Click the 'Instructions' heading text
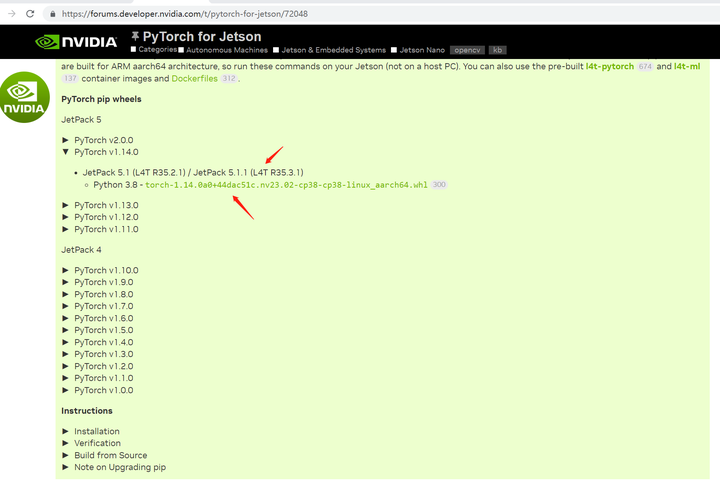The image size is (720, 491). [x=87, y=411]
